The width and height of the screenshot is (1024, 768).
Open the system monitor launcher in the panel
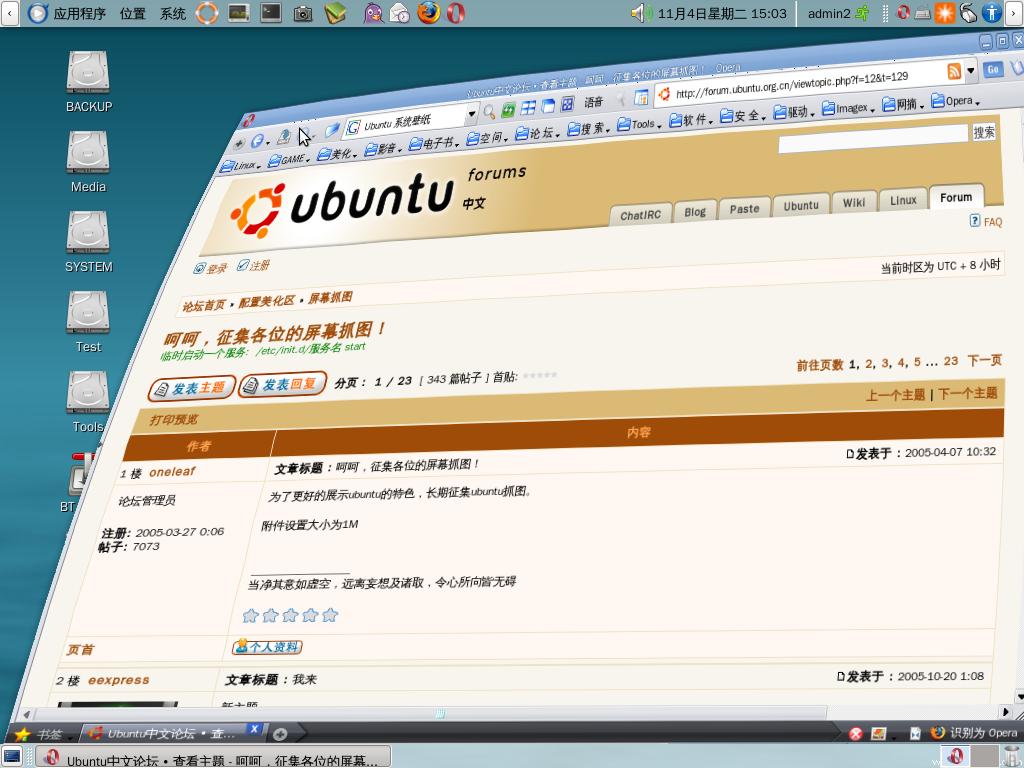point(238,13)
